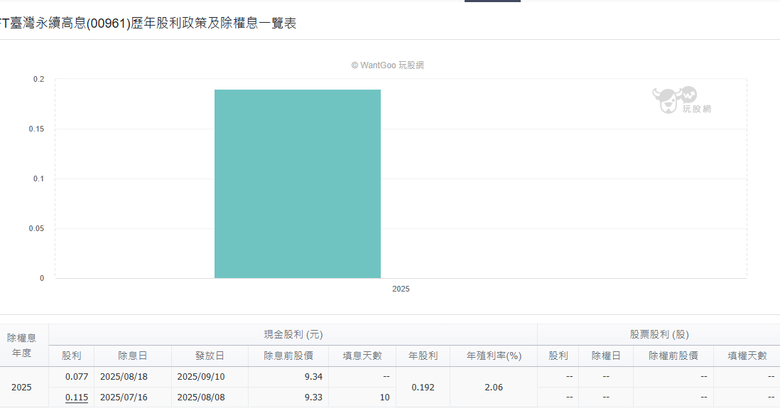Viewport: 780px width, 416px height.
Task: Click the 除權前股價 column header
Action: pos(673,356)
